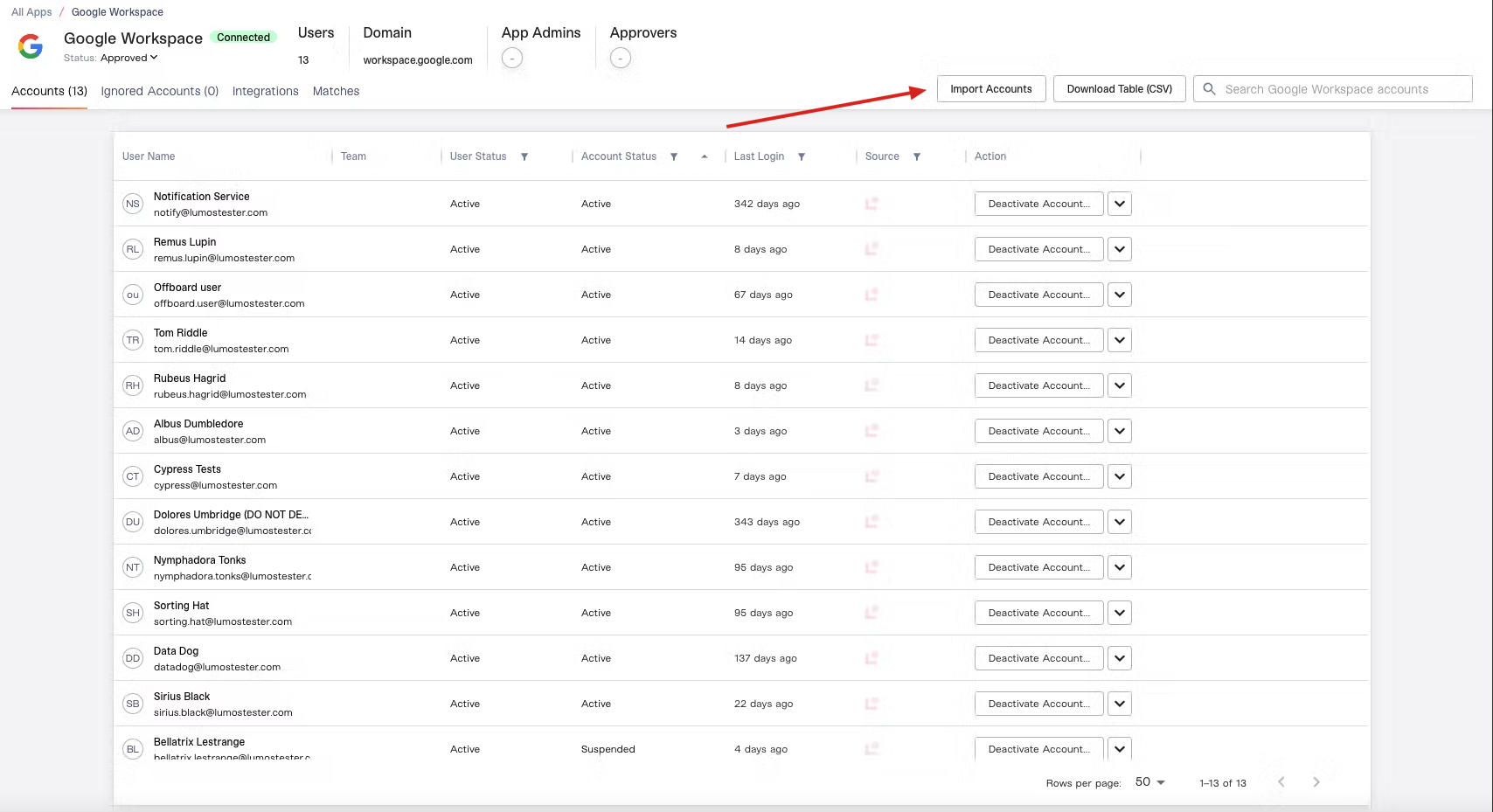This screenshot has height=812, width=1493.
Task: Click the Team column header
Action: tap(353, 156)
